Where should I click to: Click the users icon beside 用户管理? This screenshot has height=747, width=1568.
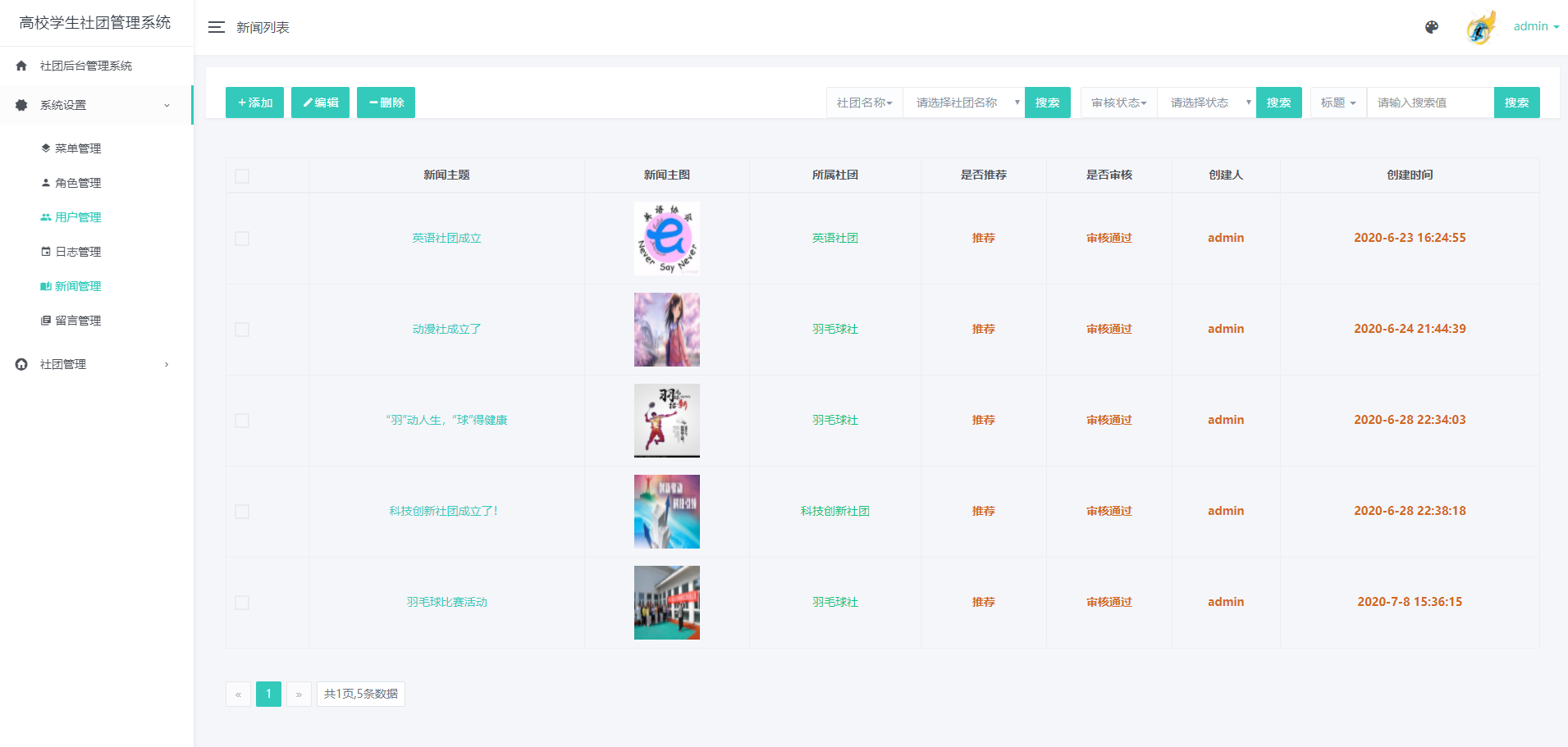pyautogui.click(x=46, y=217)
